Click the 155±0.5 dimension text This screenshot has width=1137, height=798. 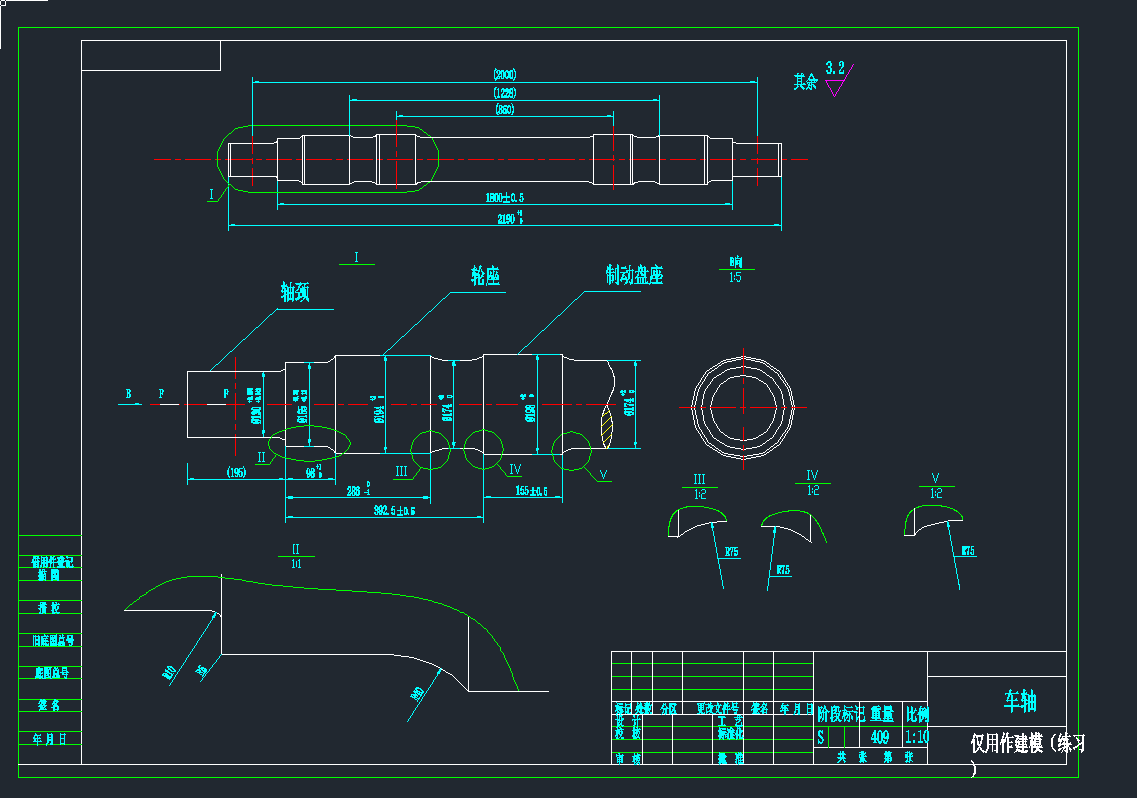(531, 491)
